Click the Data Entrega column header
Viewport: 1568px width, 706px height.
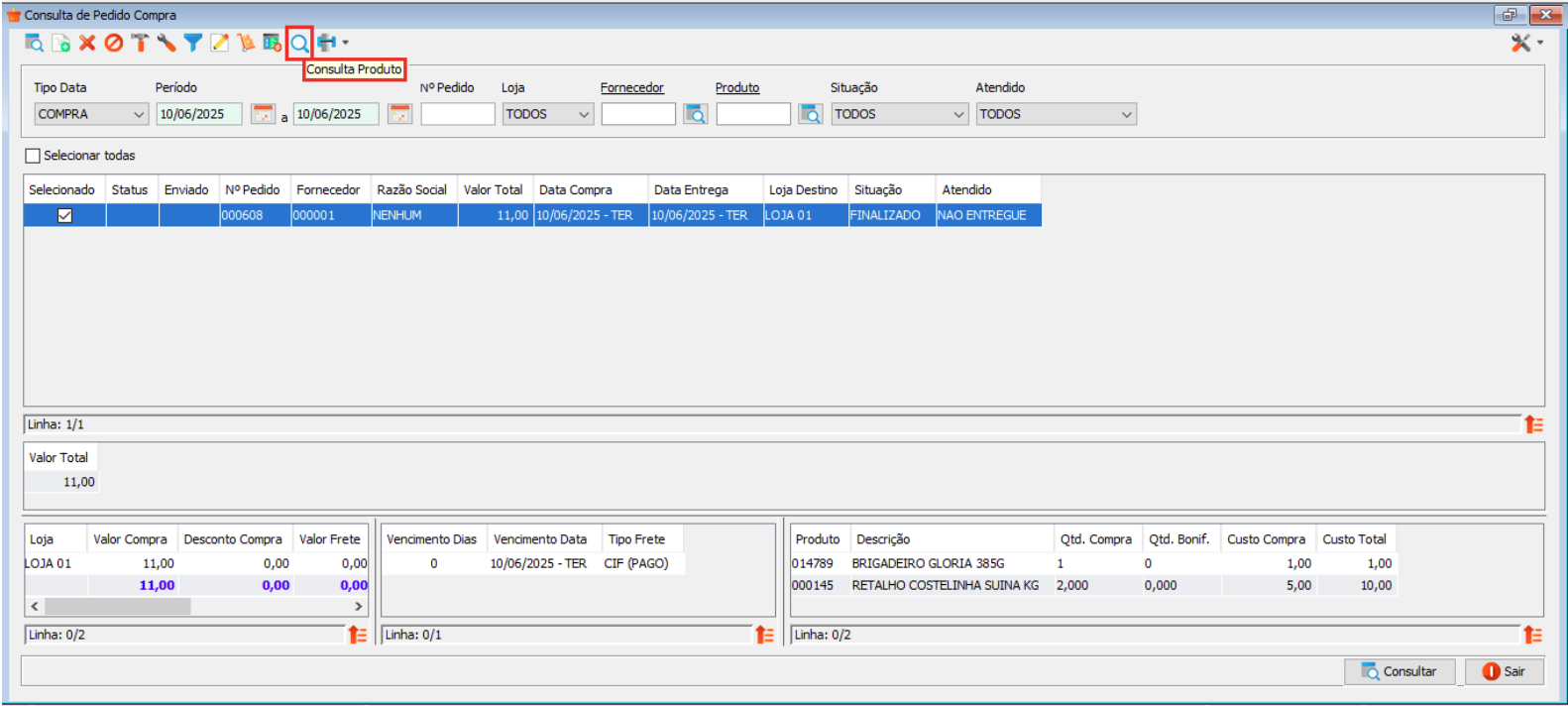pyautogui.click(x=691, y=189)
